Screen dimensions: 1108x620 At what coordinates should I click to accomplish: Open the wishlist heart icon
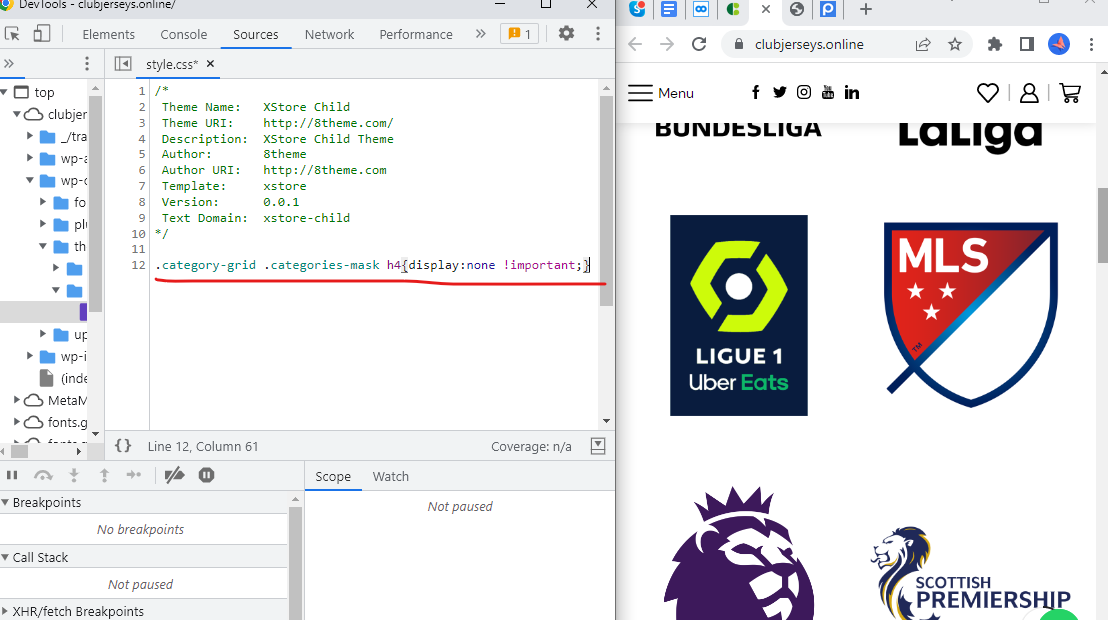tap(988, 93)
